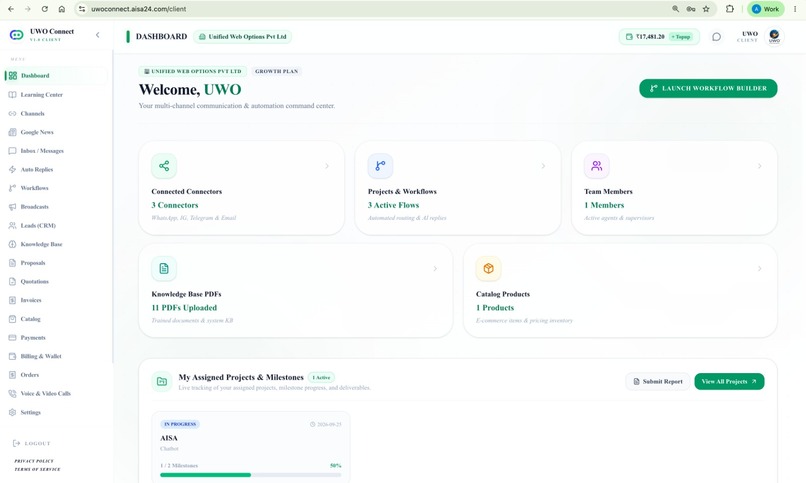Image resolution: width=806 pixels, height=483 pixels.
Task: Click the Knowledge Base icon in sidebar
Action: 12,244
